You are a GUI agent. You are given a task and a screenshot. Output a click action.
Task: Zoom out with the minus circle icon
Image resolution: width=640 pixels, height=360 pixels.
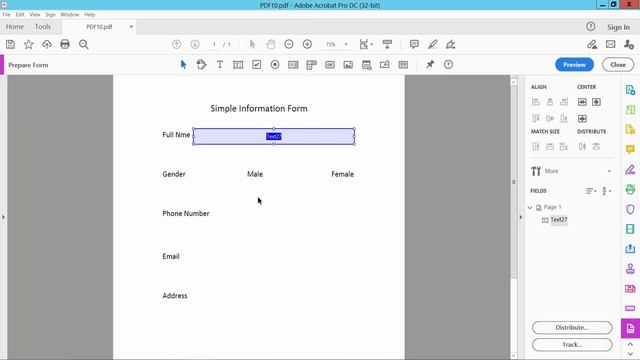(289, 44)
